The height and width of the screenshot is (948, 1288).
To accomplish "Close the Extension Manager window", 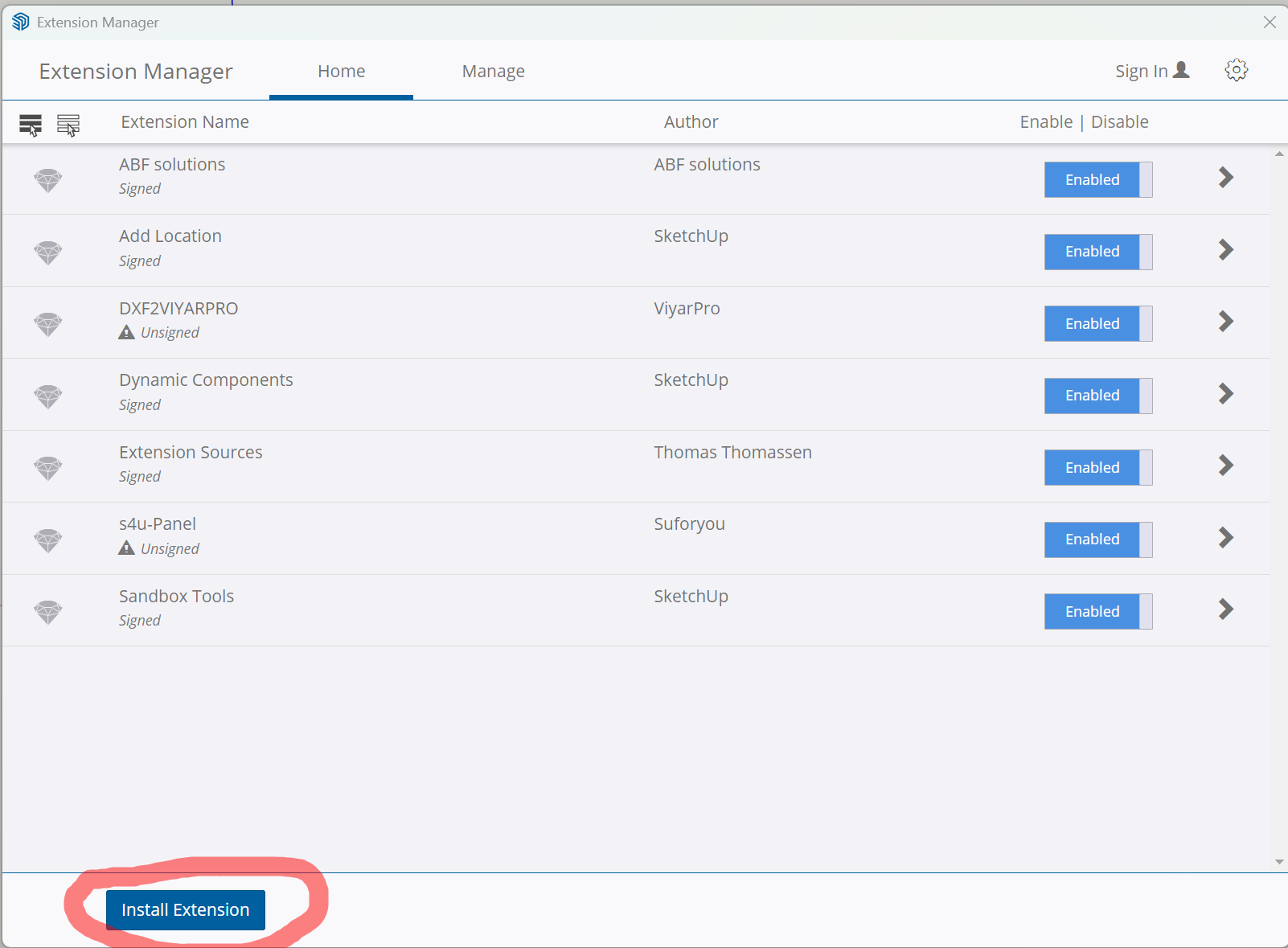I will coord(1270,23).
